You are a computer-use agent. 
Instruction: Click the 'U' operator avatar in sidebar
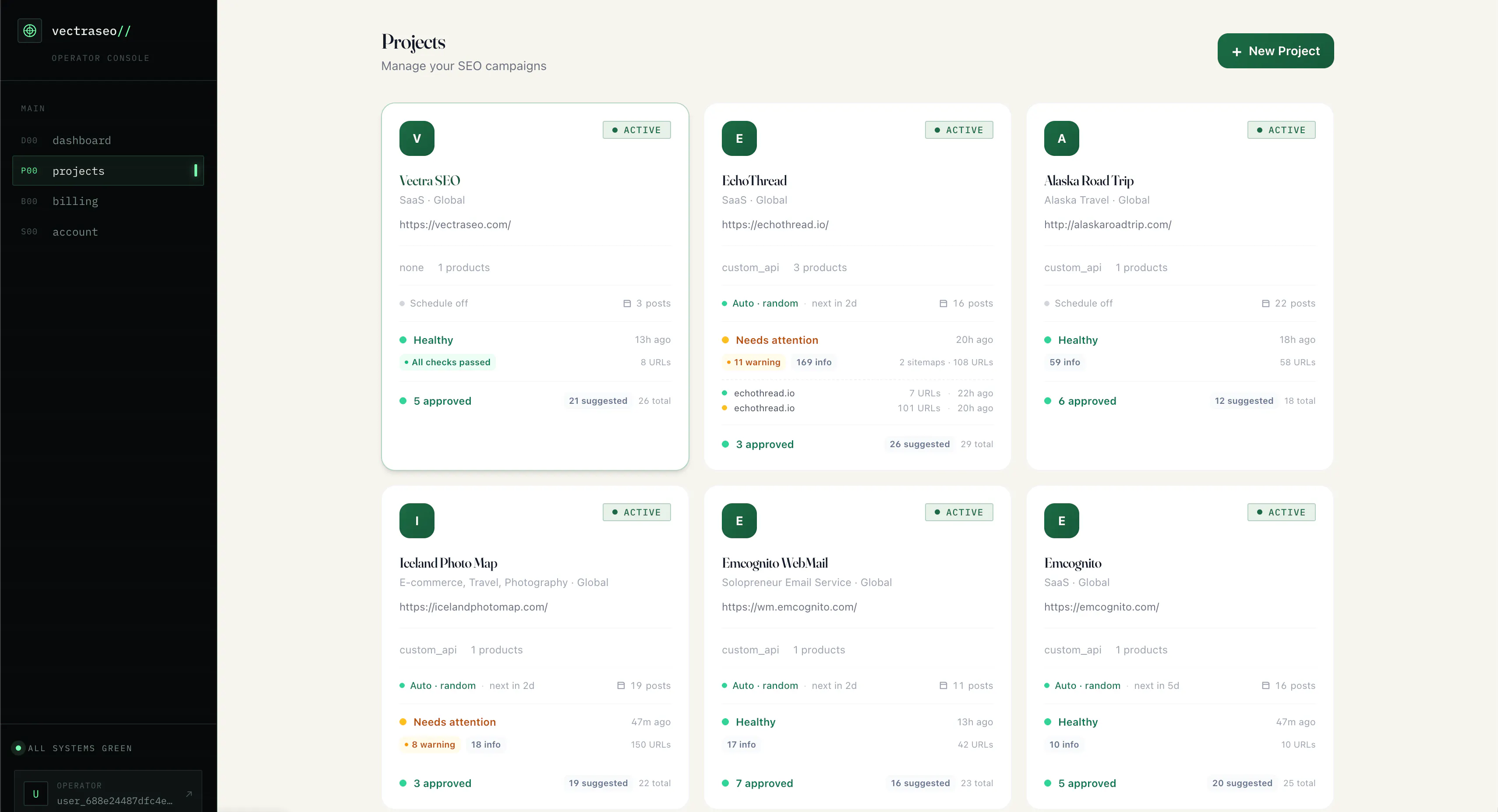point(35,794)
